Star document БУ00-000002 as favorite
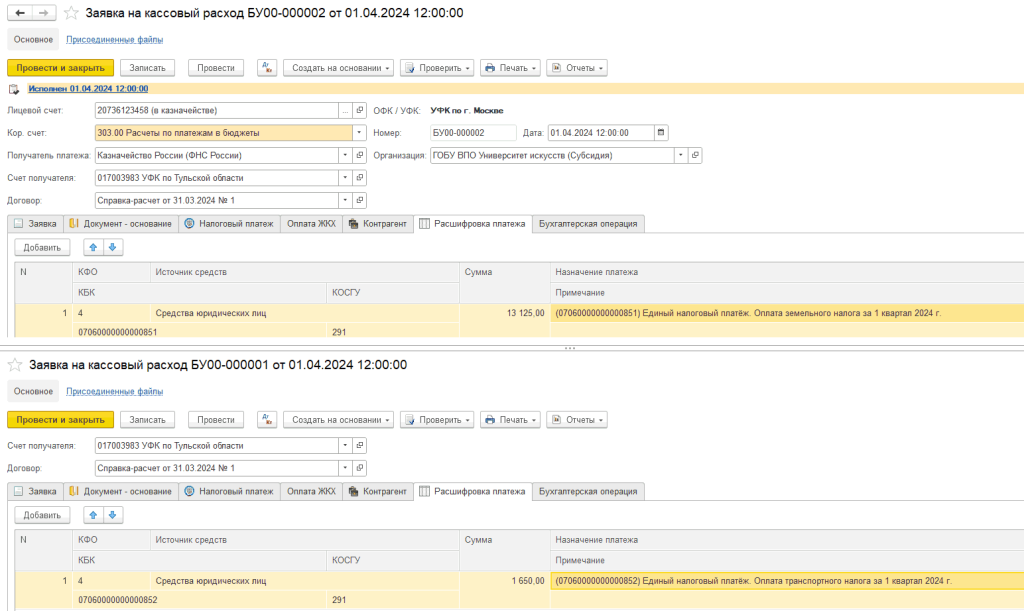Screen dimensions: 1024x611 71,13
